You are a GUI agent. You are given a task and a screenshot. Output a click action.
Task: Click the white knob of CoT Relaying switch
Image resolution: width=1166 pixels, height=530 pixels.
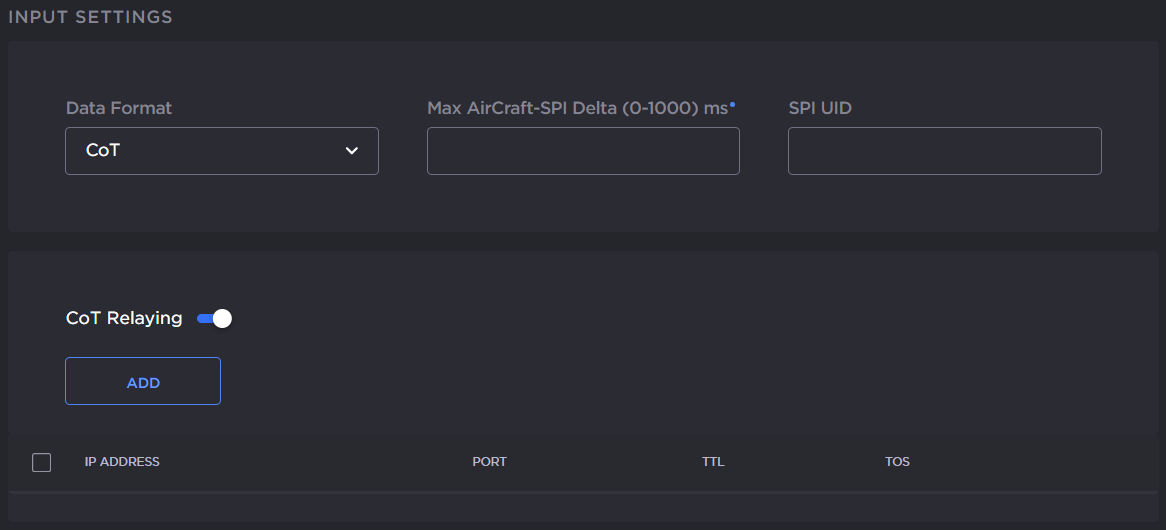point(222,318)
